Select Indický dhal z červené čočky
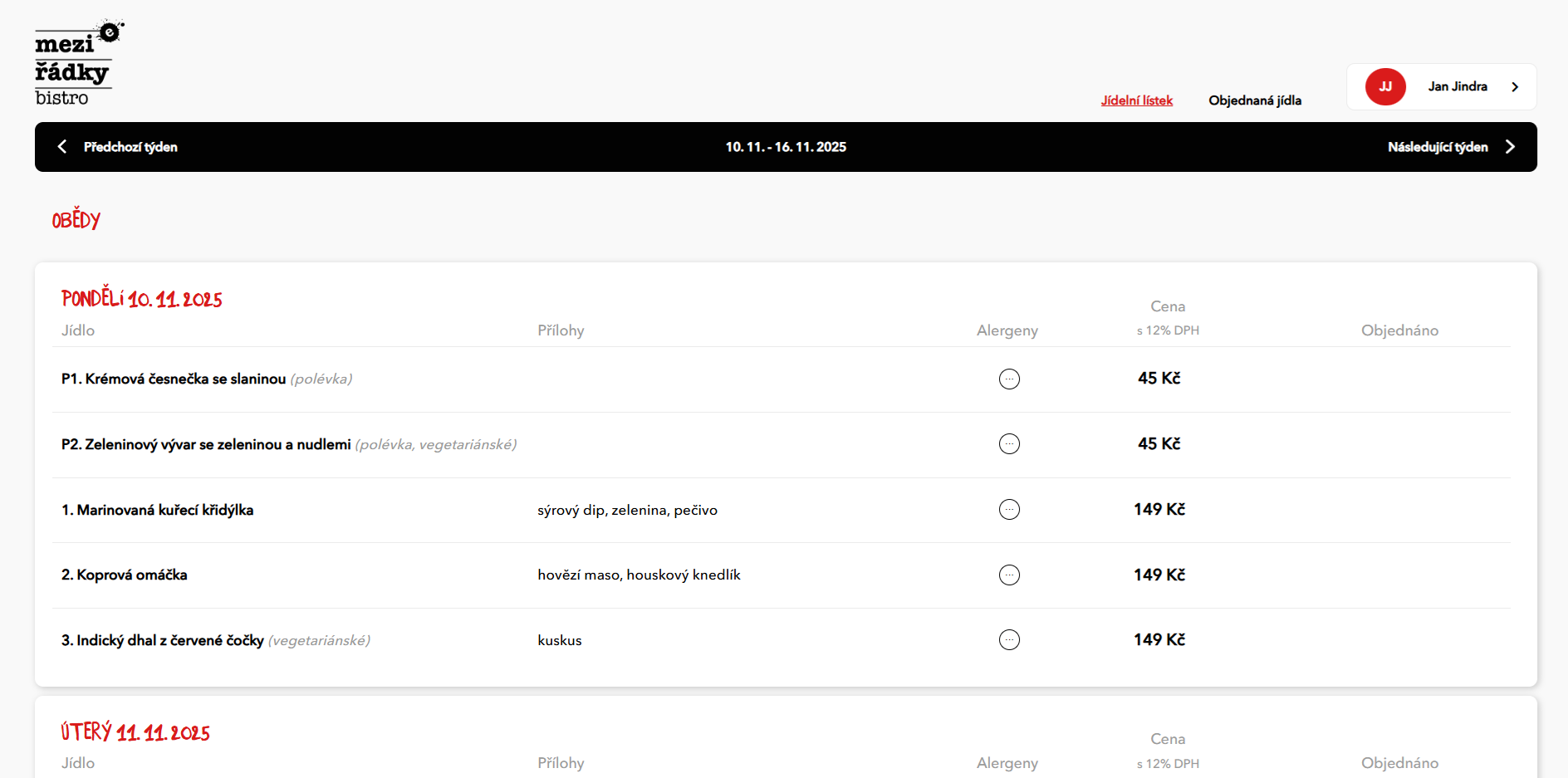1568x778 pixels. [163, 640]
